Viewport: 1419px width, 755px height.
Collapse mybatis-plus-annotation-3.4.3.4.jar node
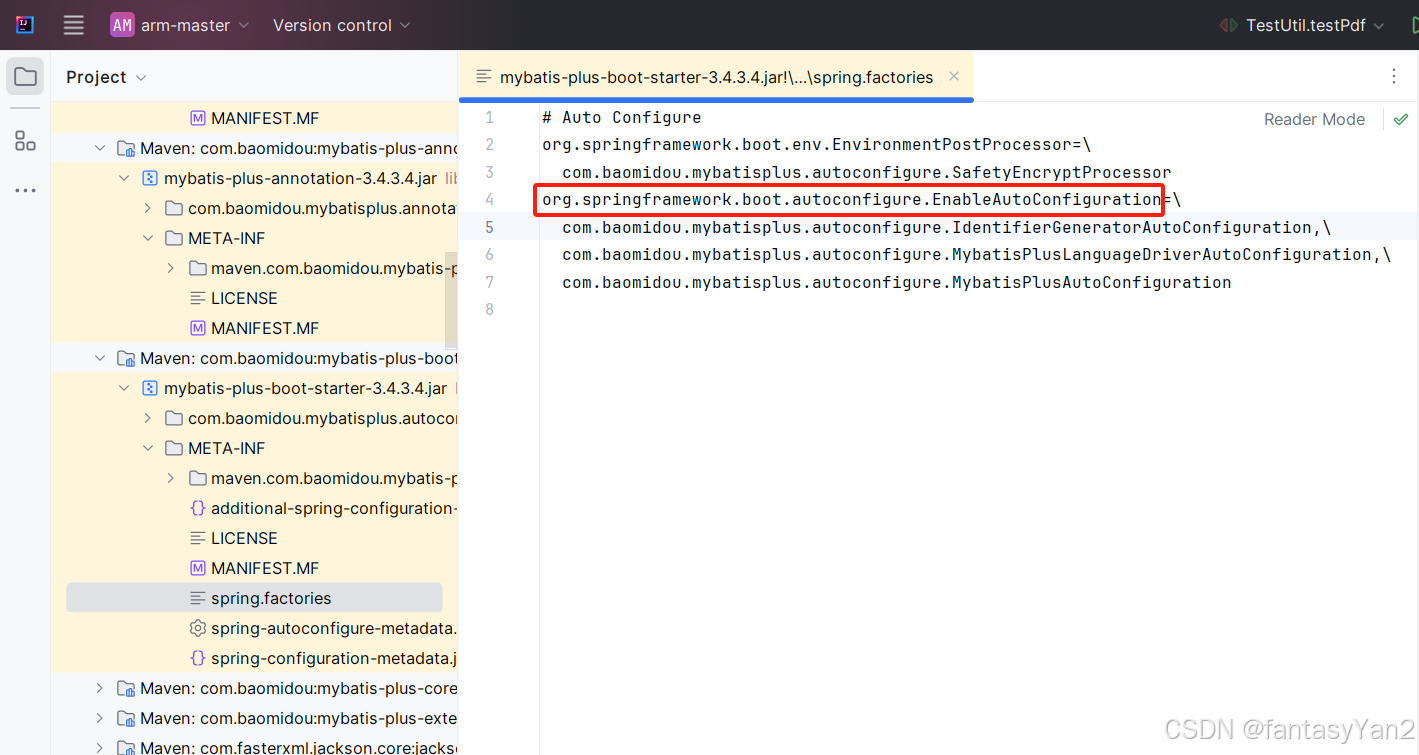pyautogui.click(x=124, y=178)
